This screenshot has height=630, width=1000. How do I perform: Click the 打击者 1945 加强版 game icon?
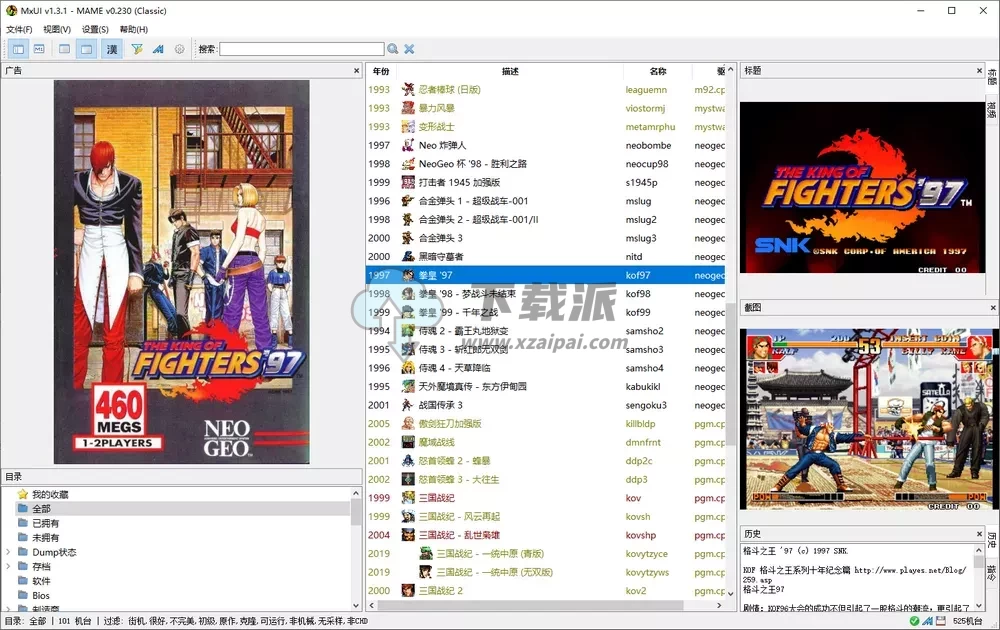pos(408,182)
